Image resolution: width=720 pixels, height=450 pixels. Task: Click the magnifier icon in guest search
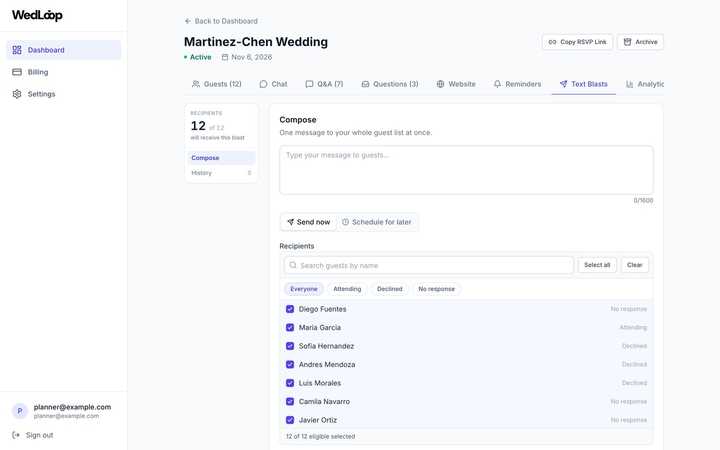tap(293, 265)
